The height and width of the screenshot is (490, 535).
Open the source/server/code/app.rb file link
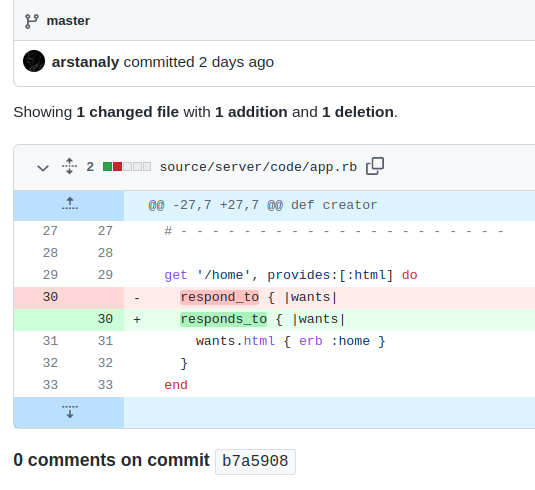pyautogui.click(x=258, y=167)
